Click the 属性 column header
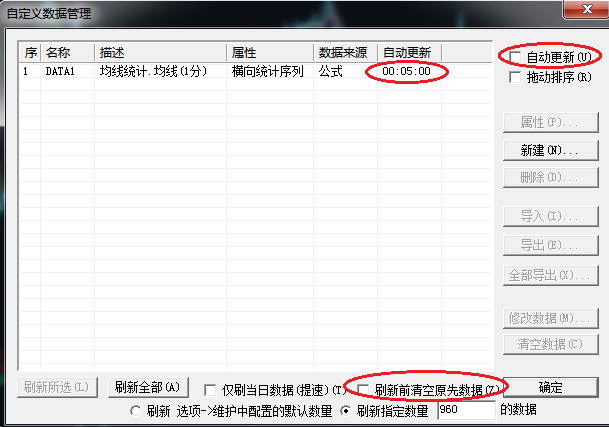Image resolution: width=609 pixels, height=427 pixels. coord(270,52)
